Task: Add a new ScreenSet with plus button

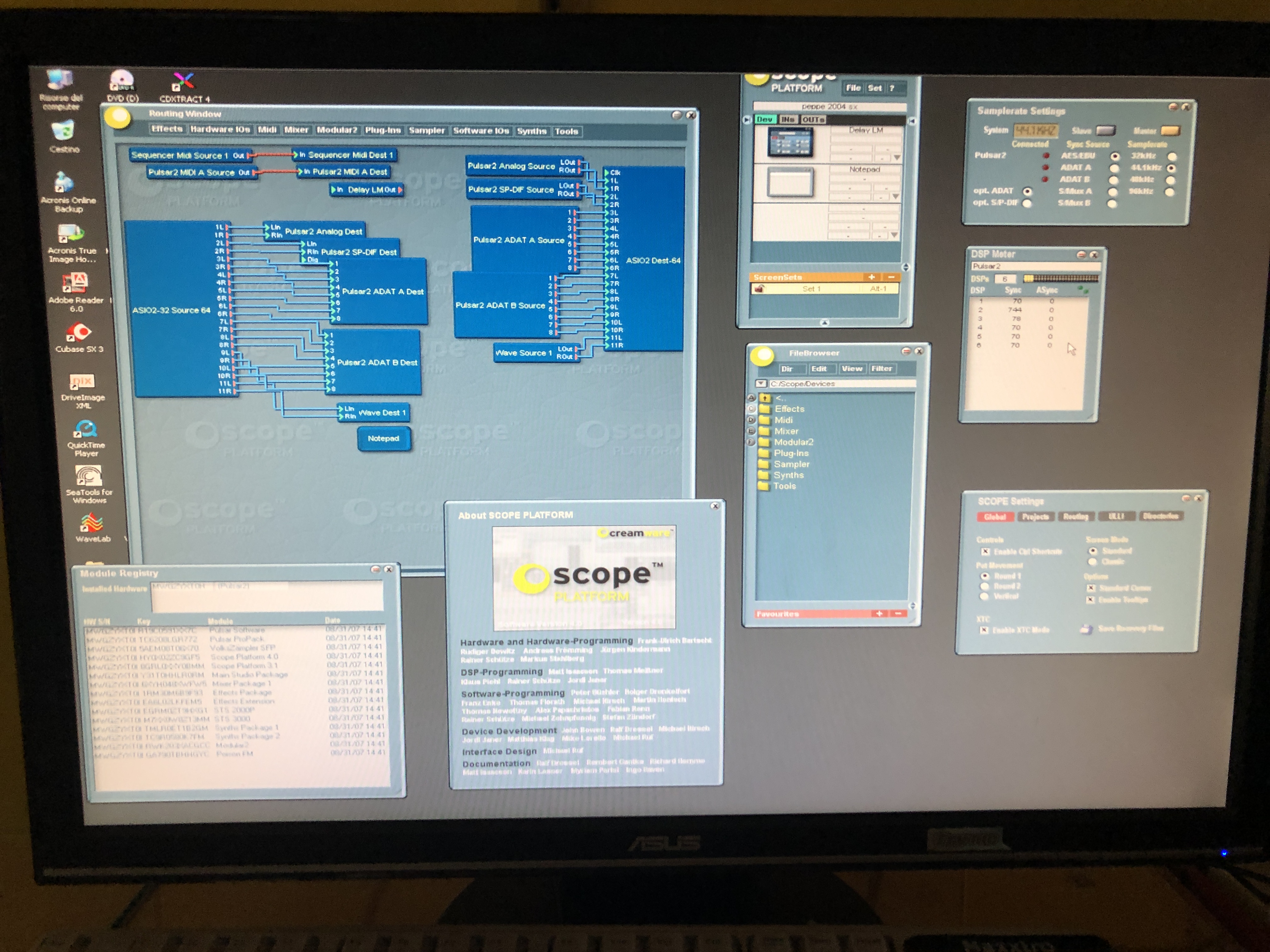Action: pos(872,277)
